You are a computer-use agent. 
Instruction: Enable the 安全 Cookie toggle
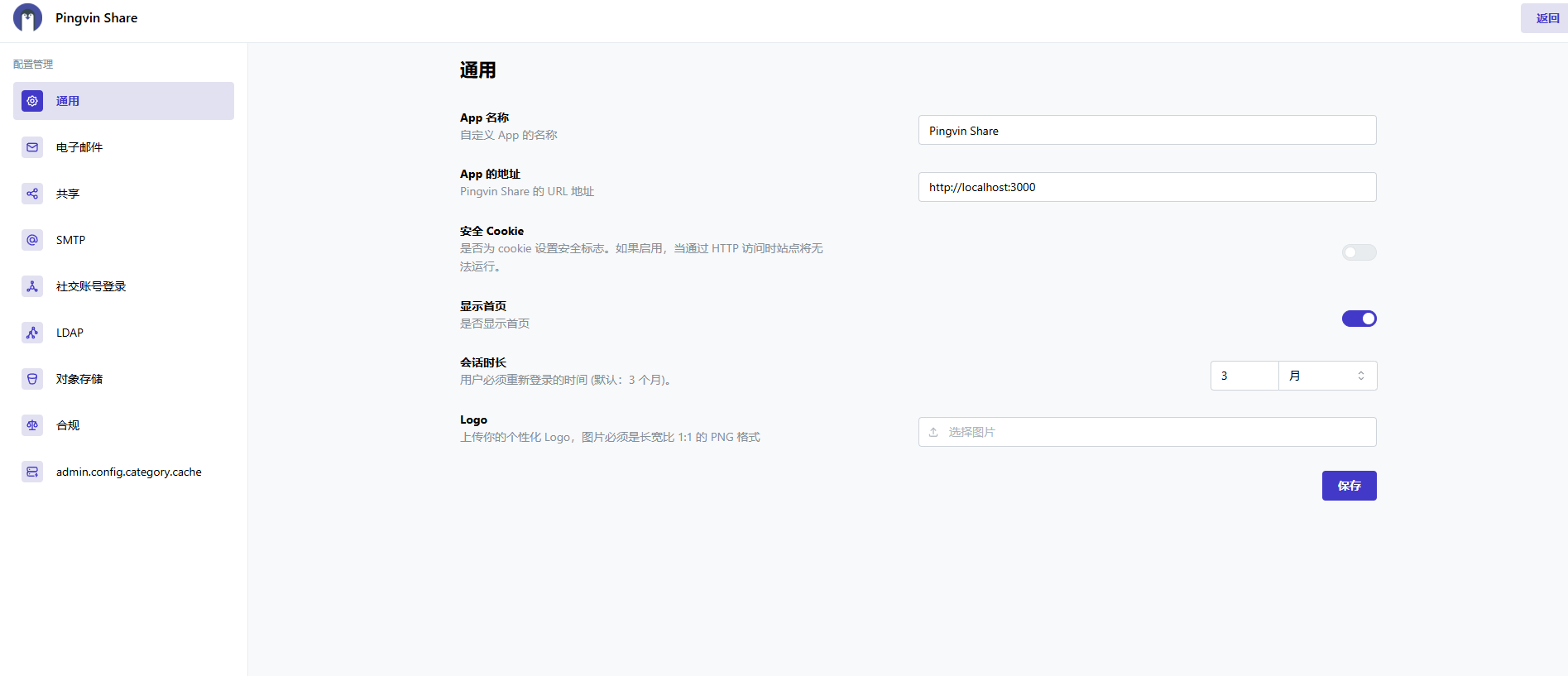[1359, 252]
